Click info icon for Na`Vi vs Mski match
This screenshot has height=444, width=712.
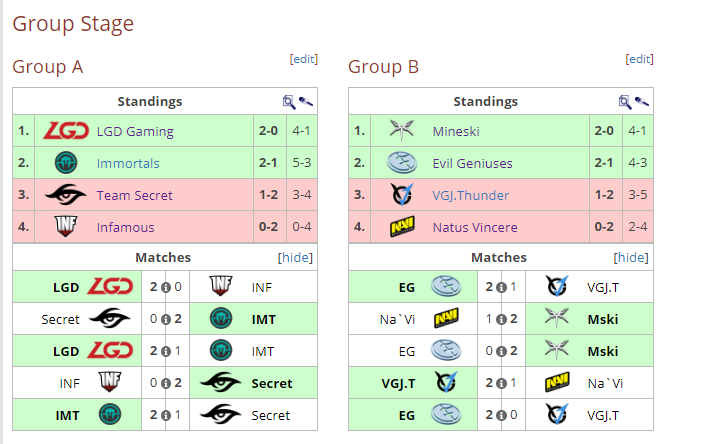(501, 320)
